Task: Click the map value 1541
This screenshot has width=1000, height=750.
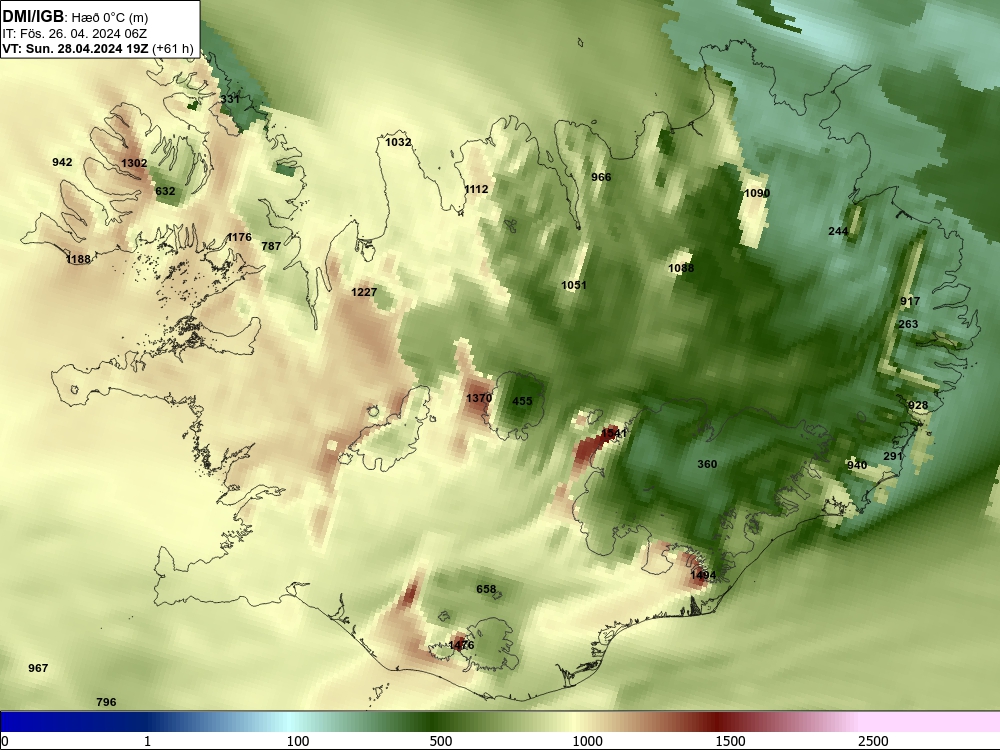Action: [614, 433]
